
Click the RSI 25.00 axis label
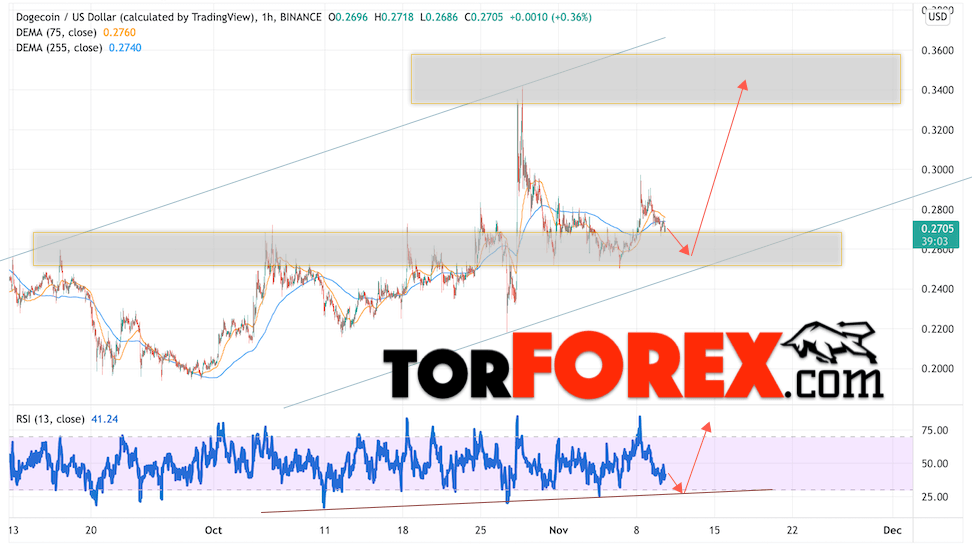pyautogui.click(x=935, y=497)
